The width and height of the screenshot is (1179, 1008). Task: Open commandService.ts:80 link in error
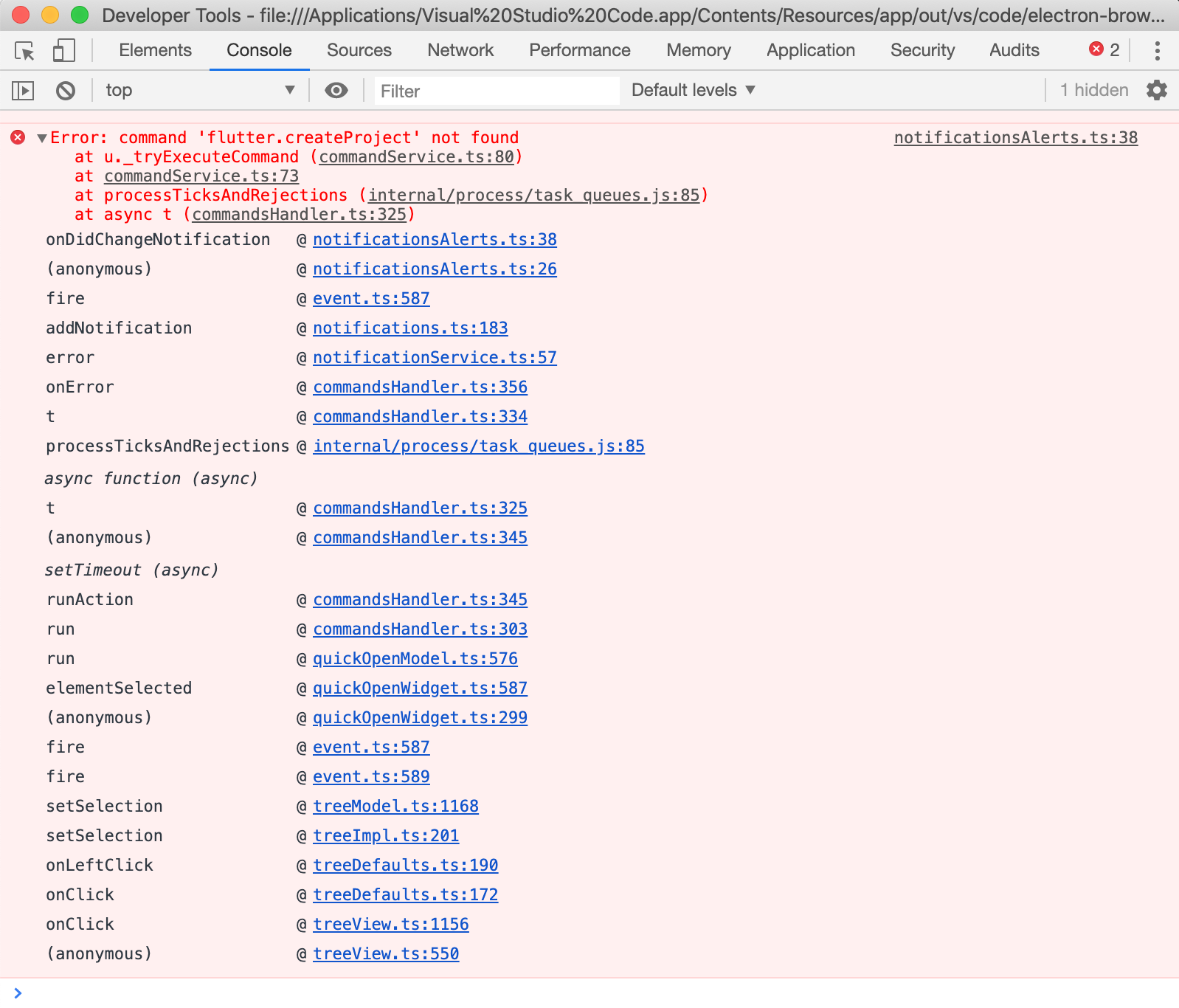416,156
